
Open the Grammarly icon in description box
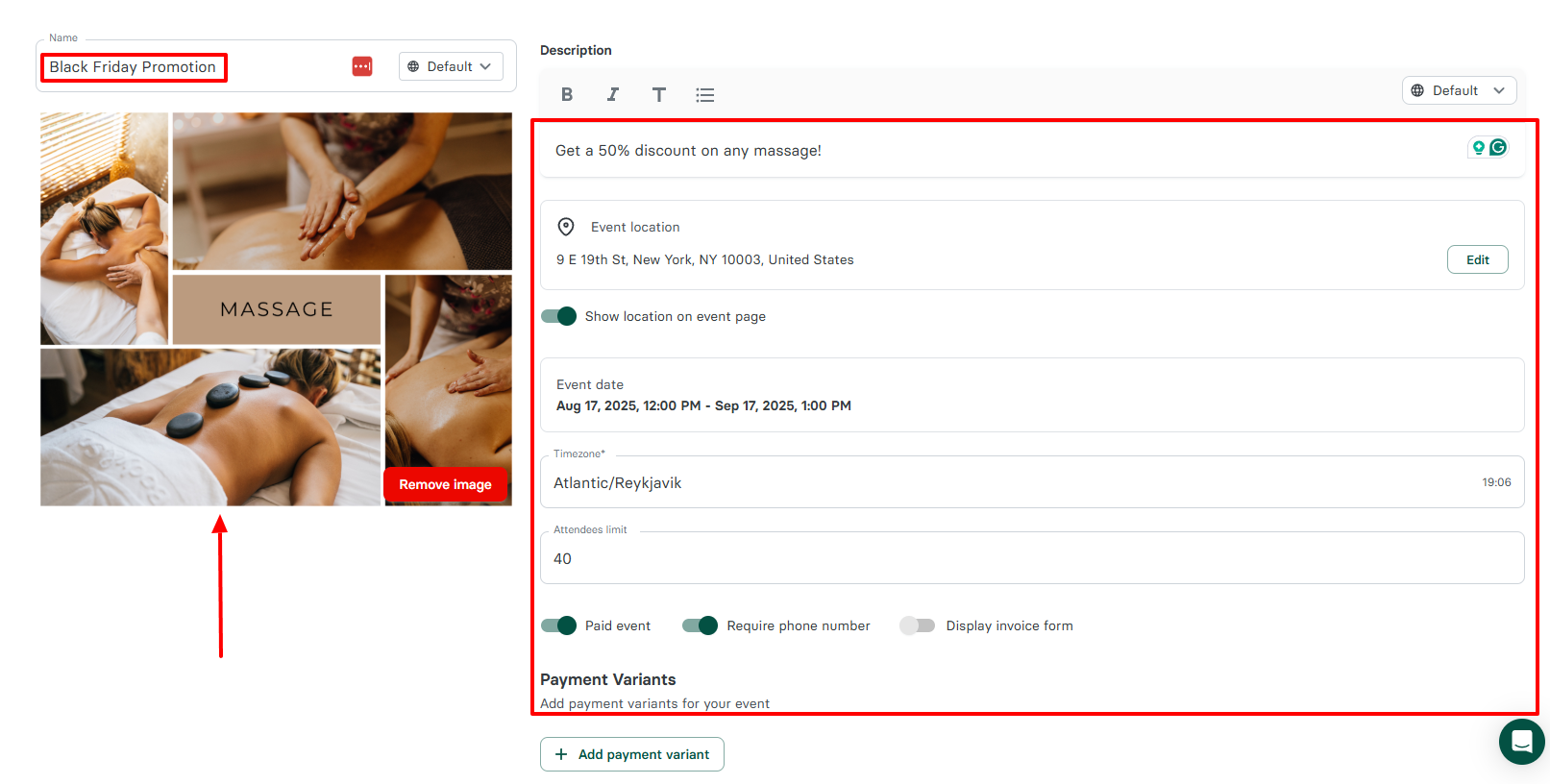(1498, 147)
